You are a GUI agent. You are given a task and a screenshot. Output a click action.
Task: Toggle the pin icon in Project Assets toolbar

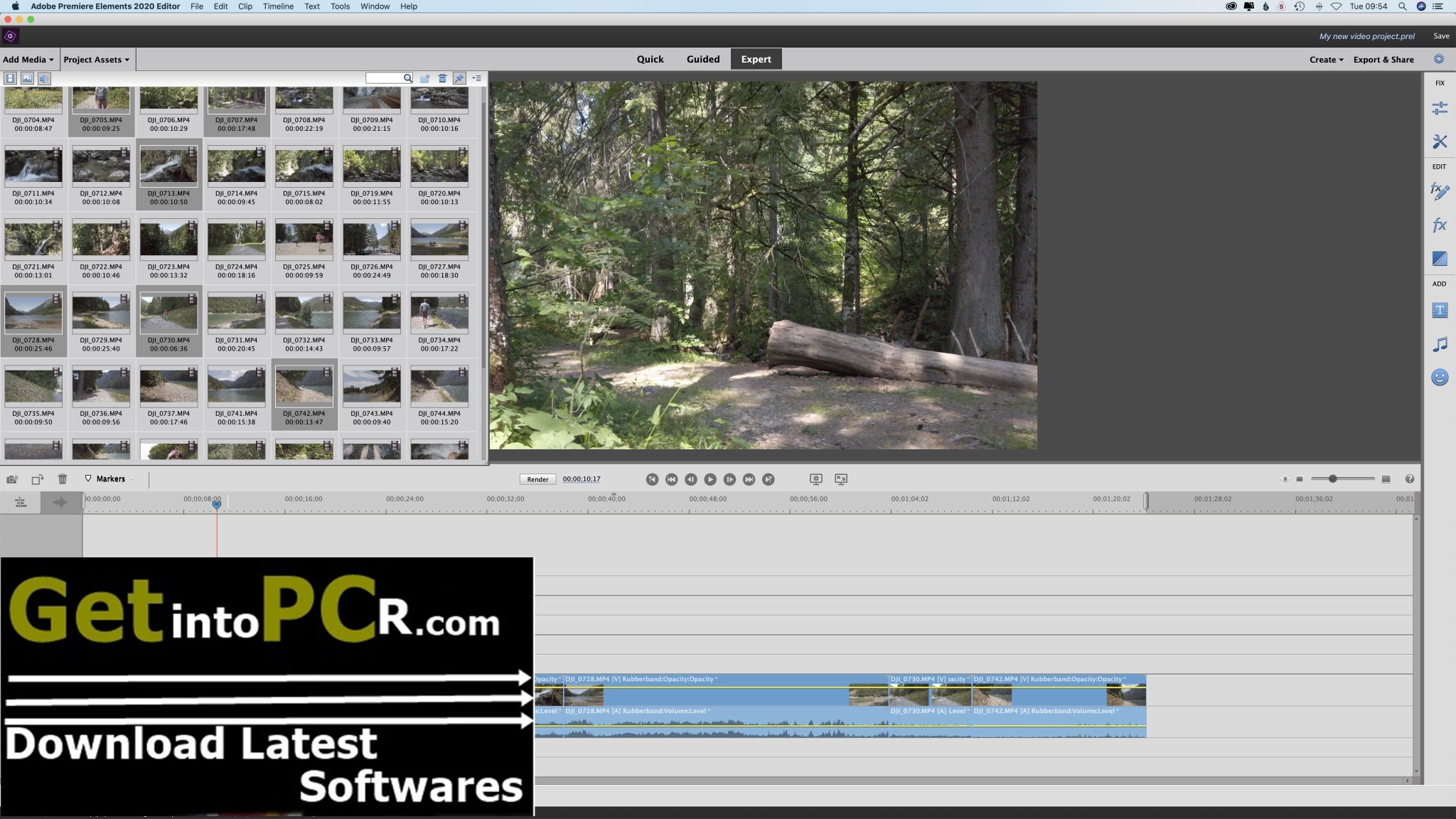coord(459,78)
